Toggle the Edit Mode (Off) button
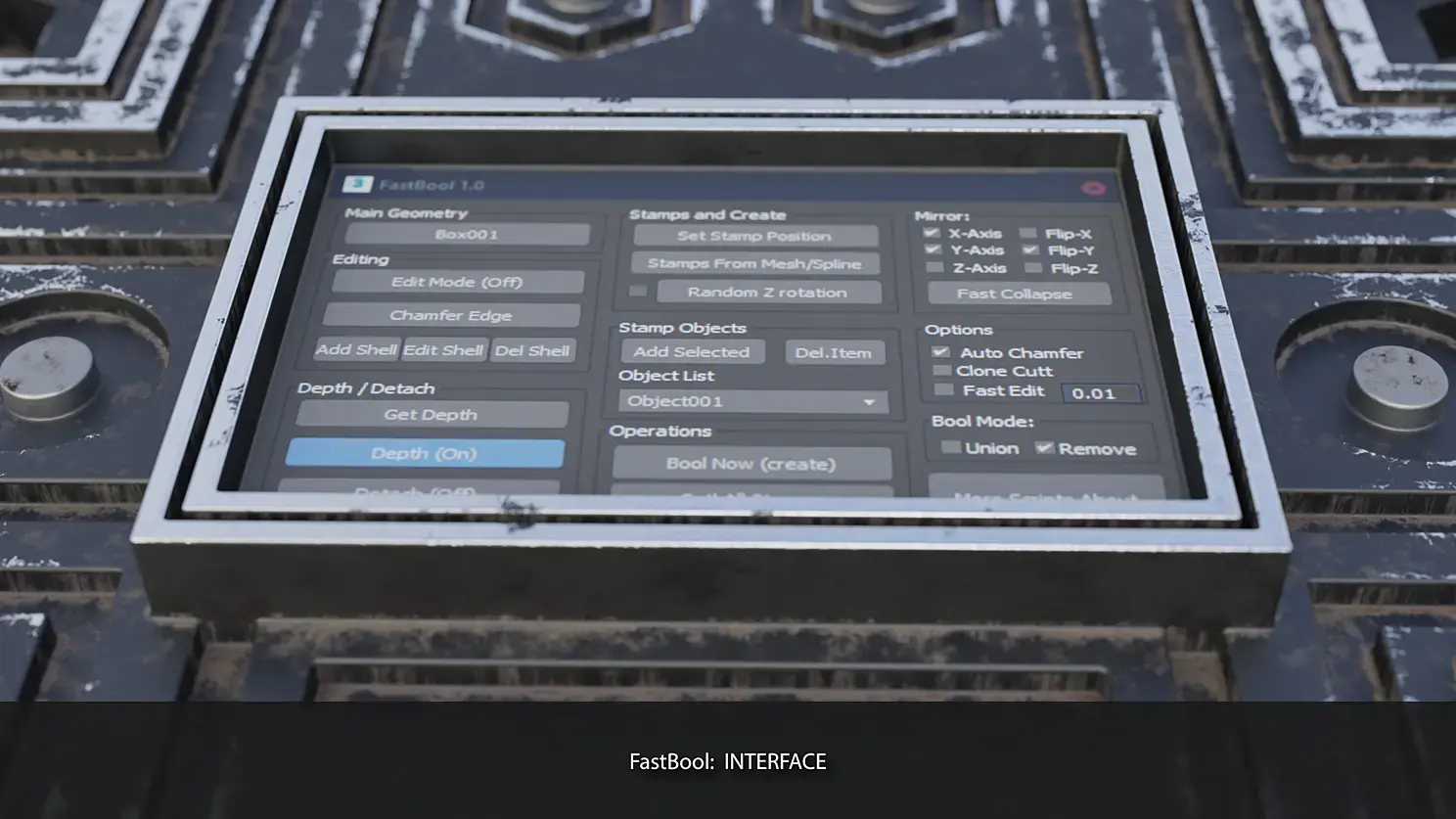Viewport: 1456px width, 819px height. [458, 282]
